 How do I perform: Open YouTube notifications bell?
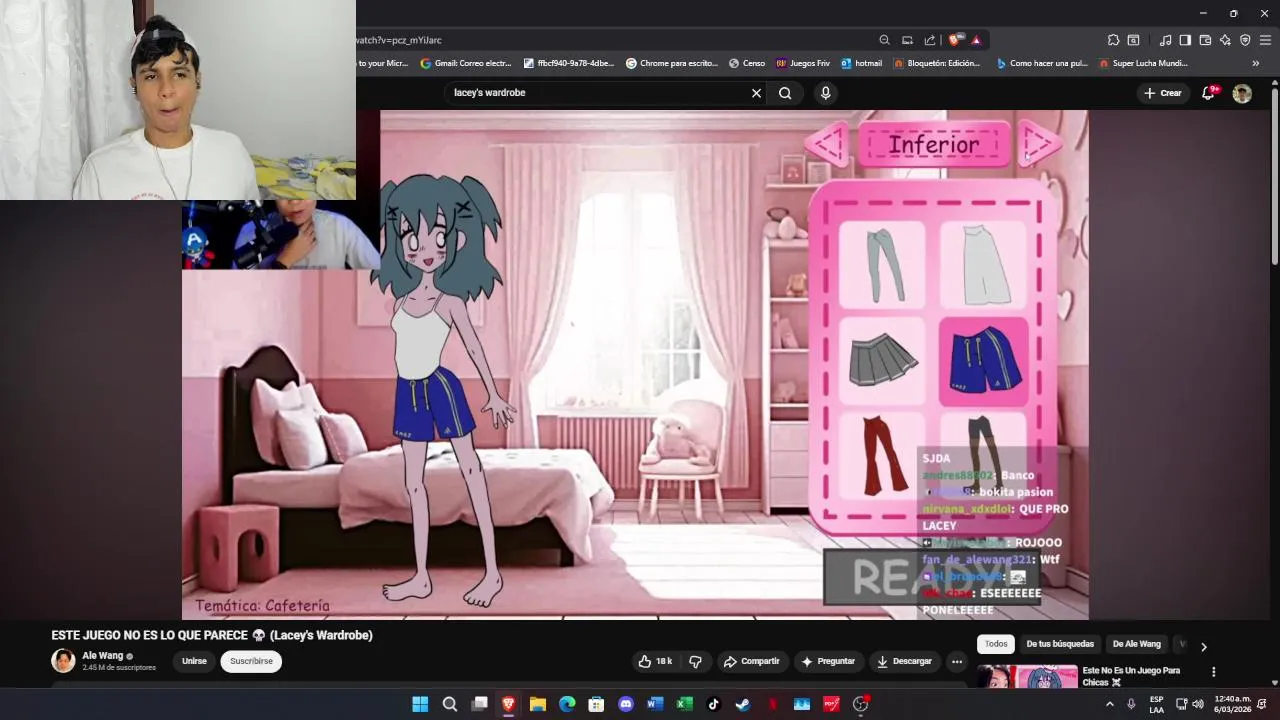click(1208, 93)
